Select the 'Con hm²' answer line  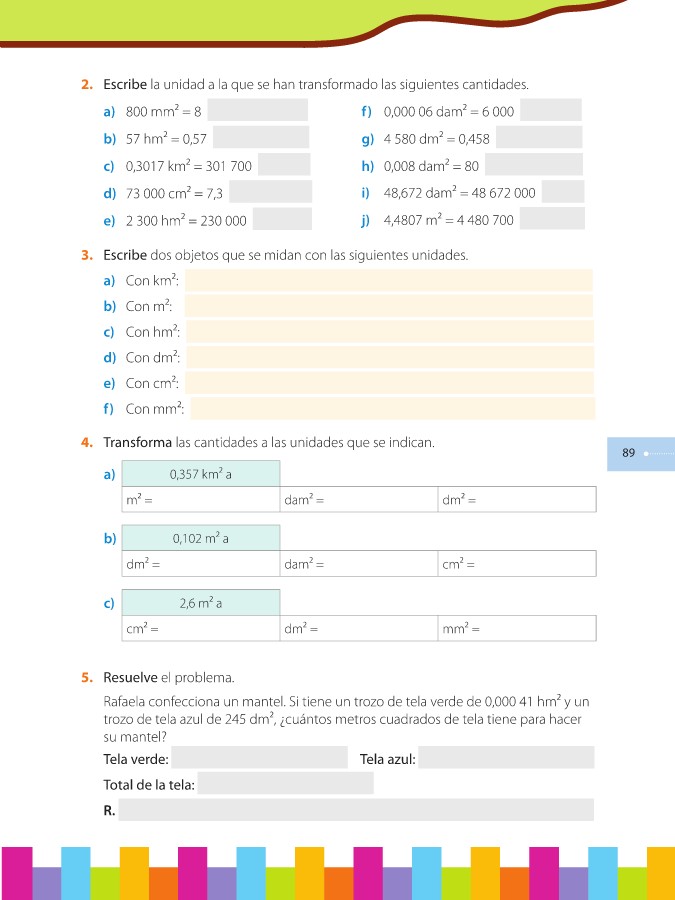coord(389,332)
